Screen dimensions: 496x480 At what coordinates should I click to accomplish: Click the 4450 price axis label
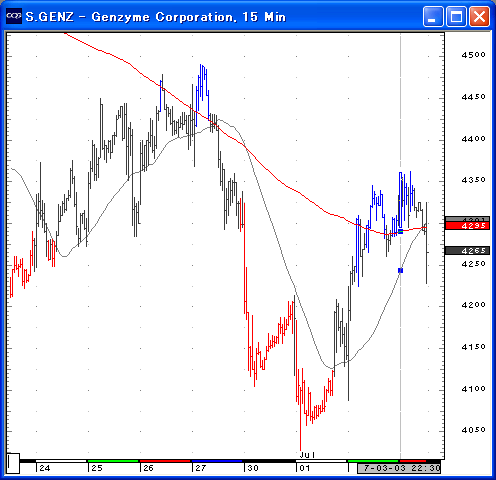tap(473, 97)
